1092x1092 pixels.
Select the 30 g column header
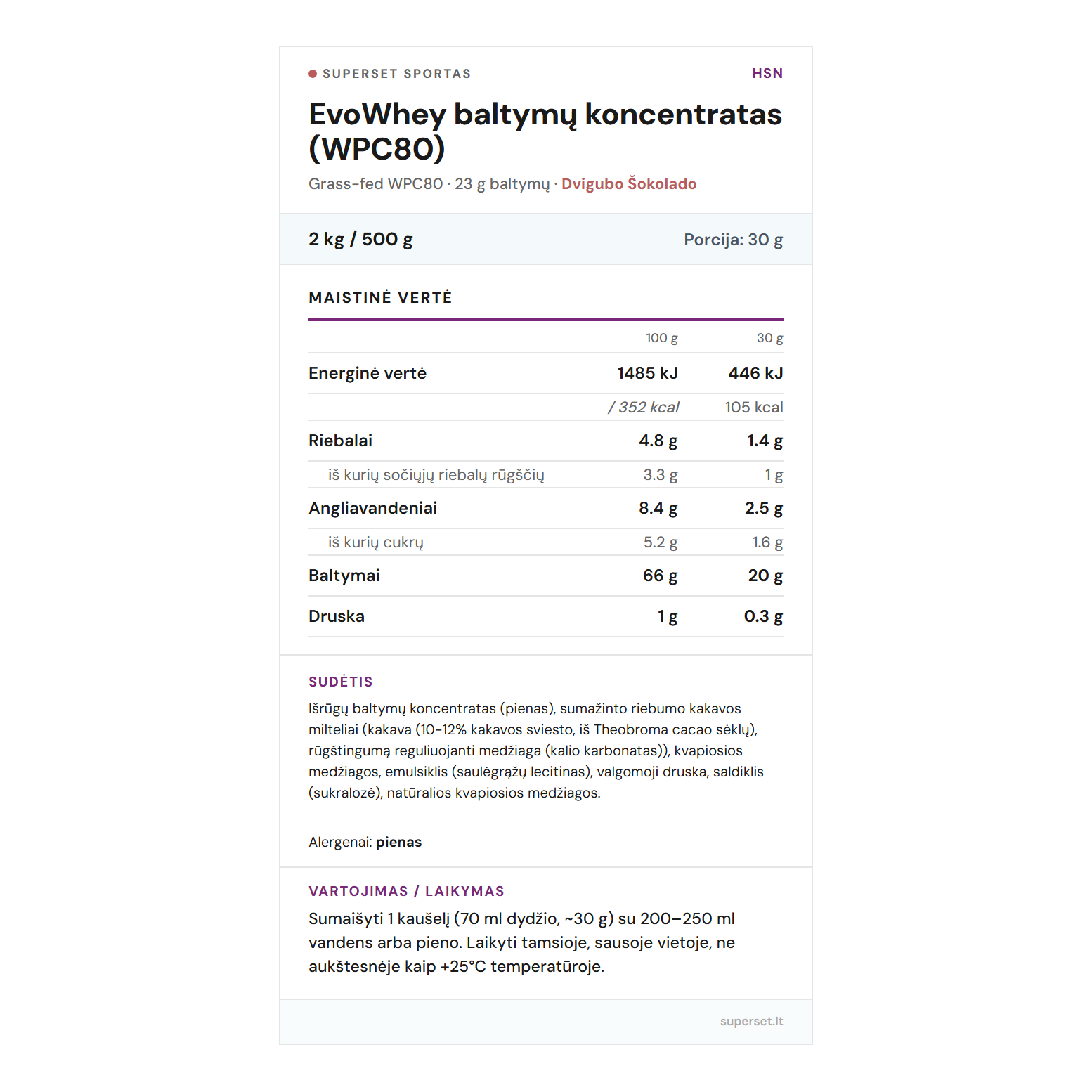pyautogui.click(x=769, y=338)
